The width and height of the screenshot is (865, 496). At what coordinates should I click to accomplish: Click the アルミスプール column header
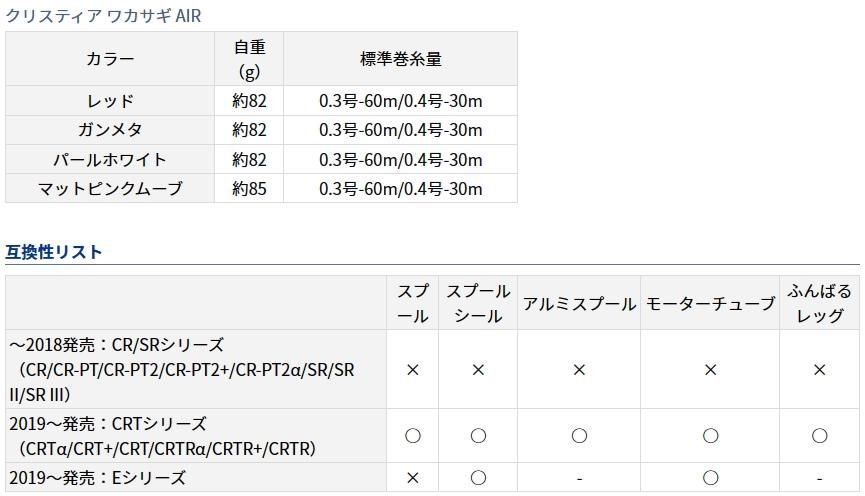pyautogui.click(x=579, y=304)
